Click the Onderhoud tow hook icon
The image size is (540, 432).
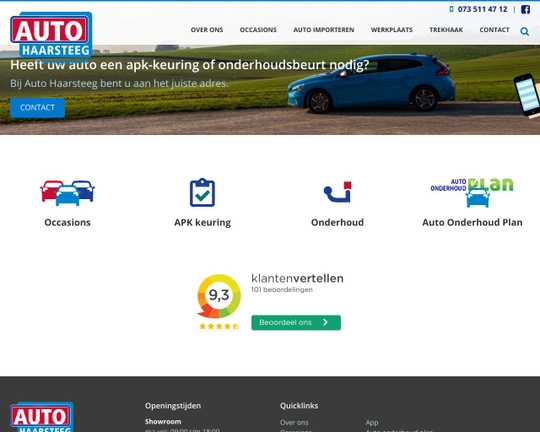click(338, 192)
